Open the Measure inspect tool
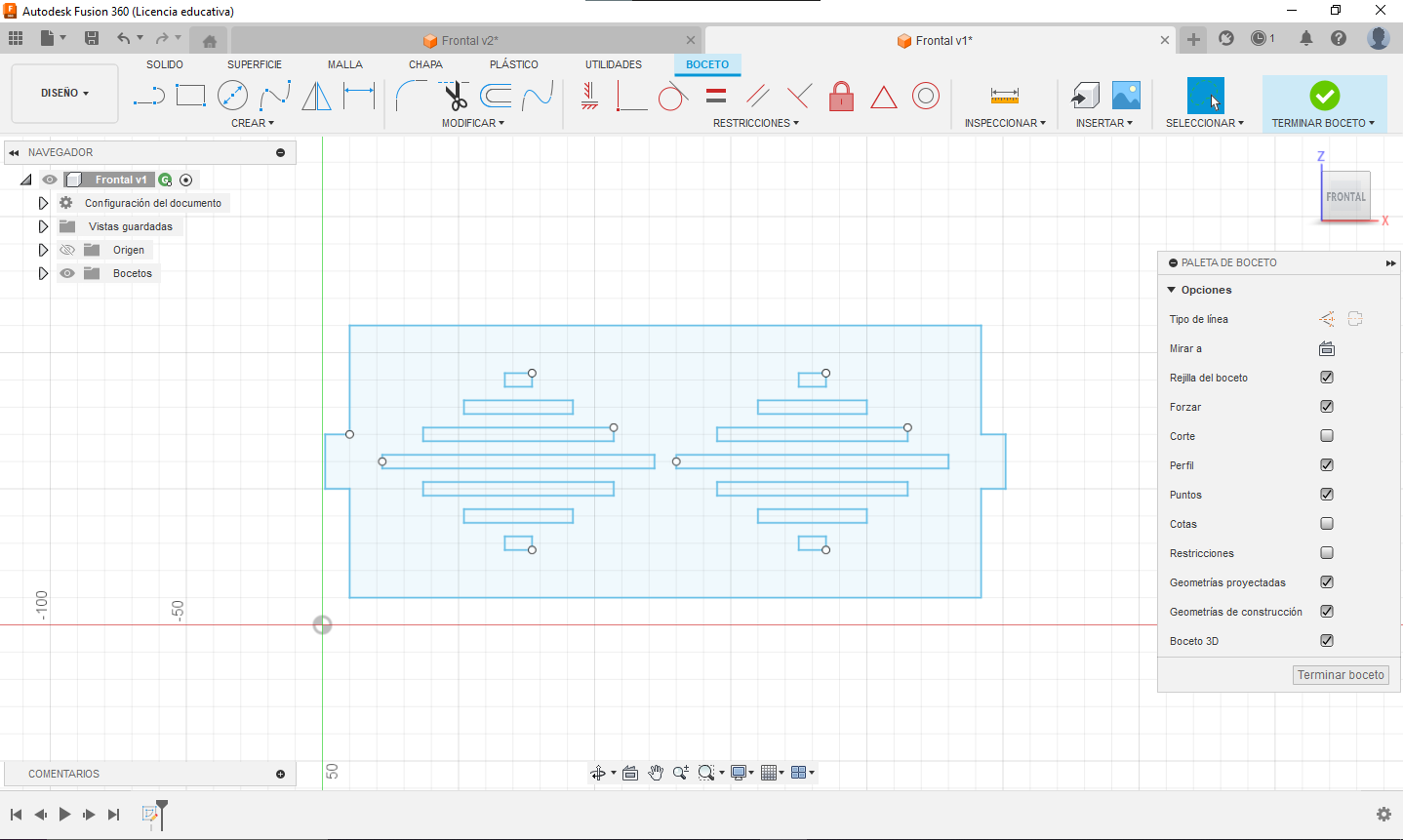The width and height of the screenshot is (1403, 840). [1004, 96]
